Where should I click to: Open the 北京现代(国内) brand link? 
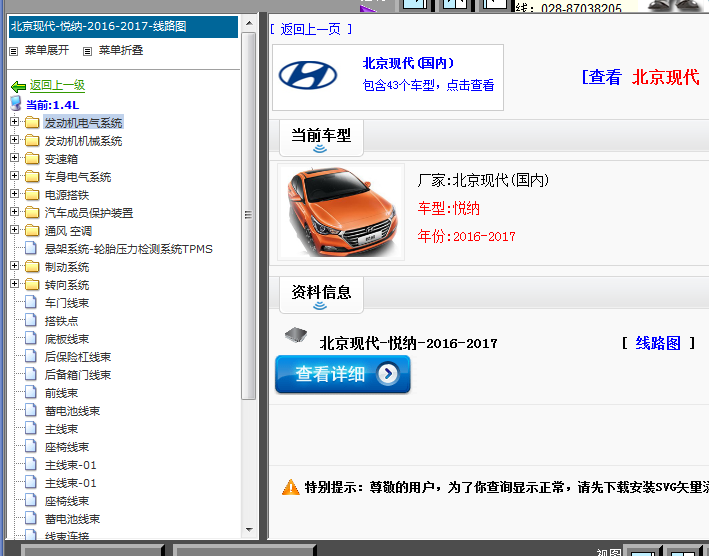pyautogui.click(x=408, y=63)
